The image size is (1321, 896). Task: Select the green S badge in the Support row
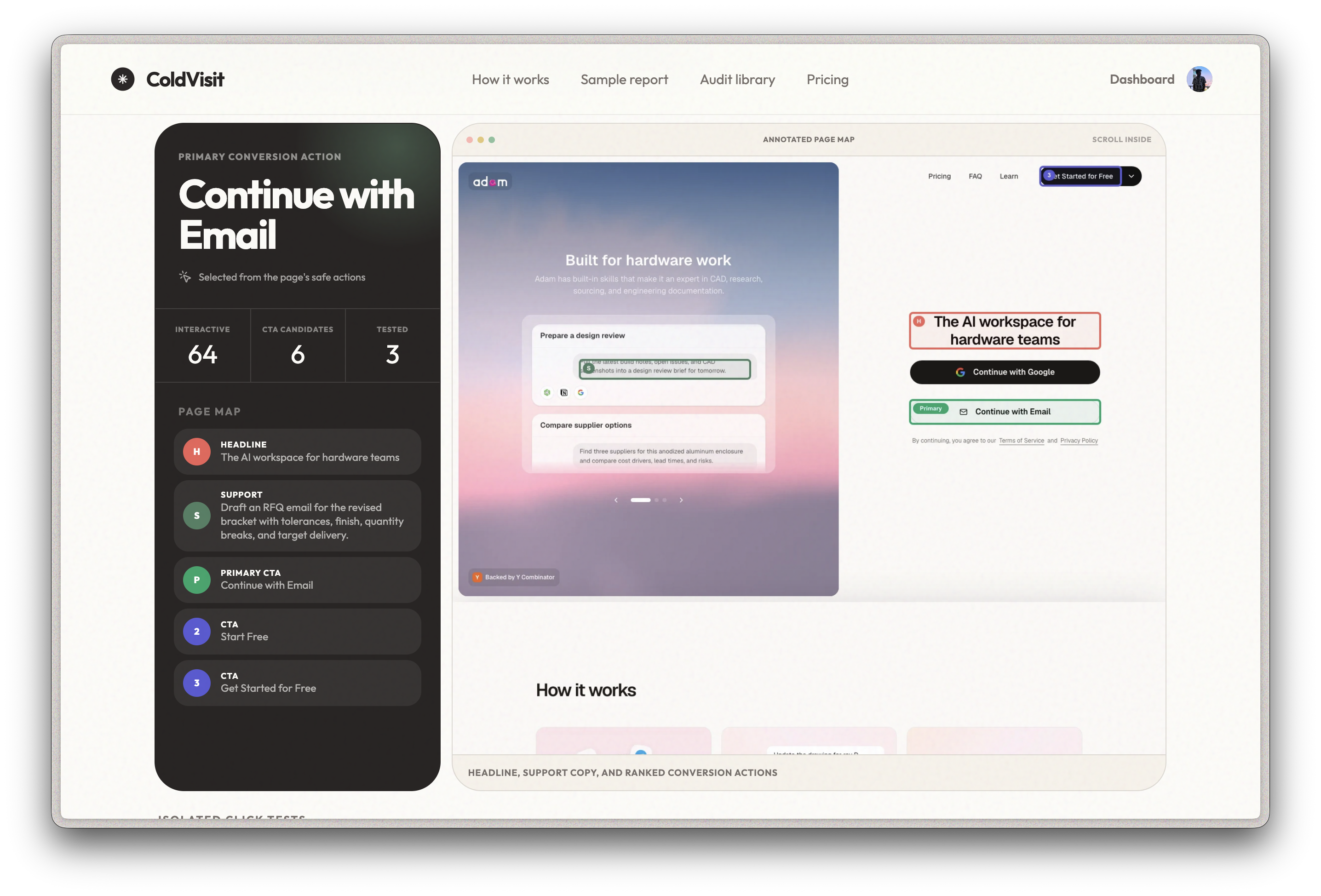[197, 515]
